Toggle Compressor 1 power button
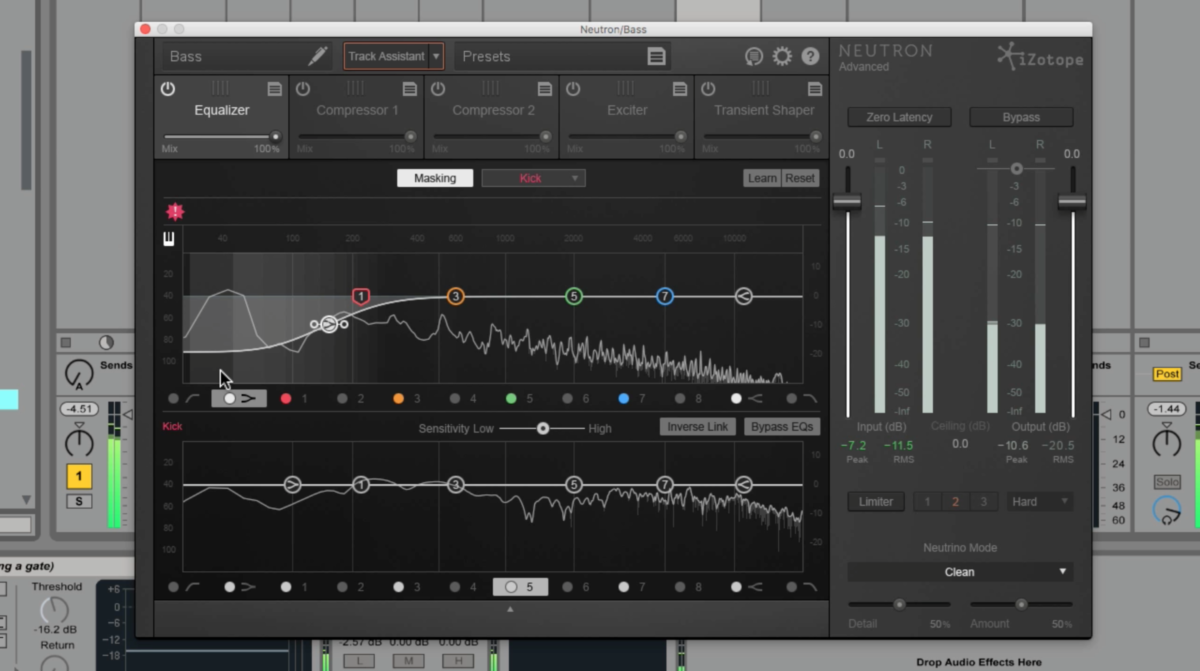 point(303,89)
